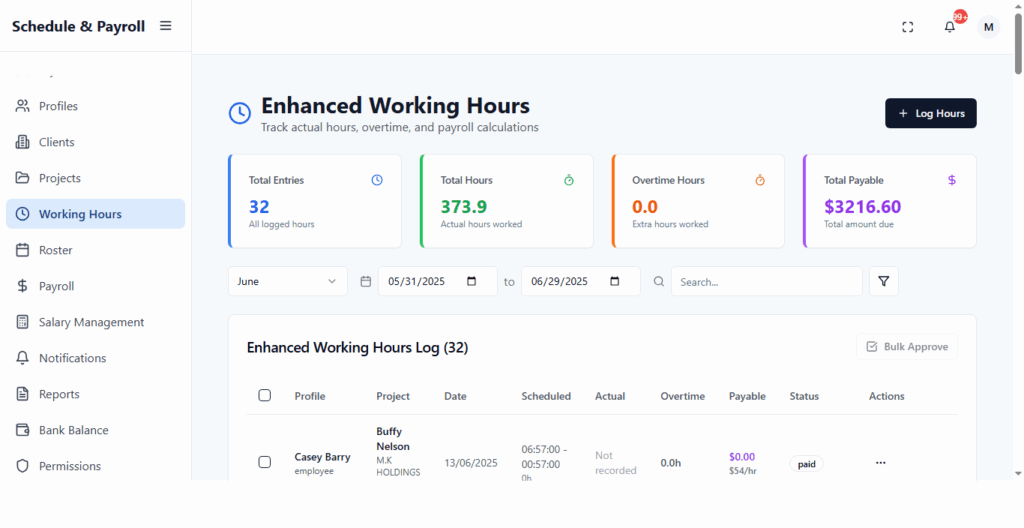Check the Casey Barry row checkbox

pos(265,462)
